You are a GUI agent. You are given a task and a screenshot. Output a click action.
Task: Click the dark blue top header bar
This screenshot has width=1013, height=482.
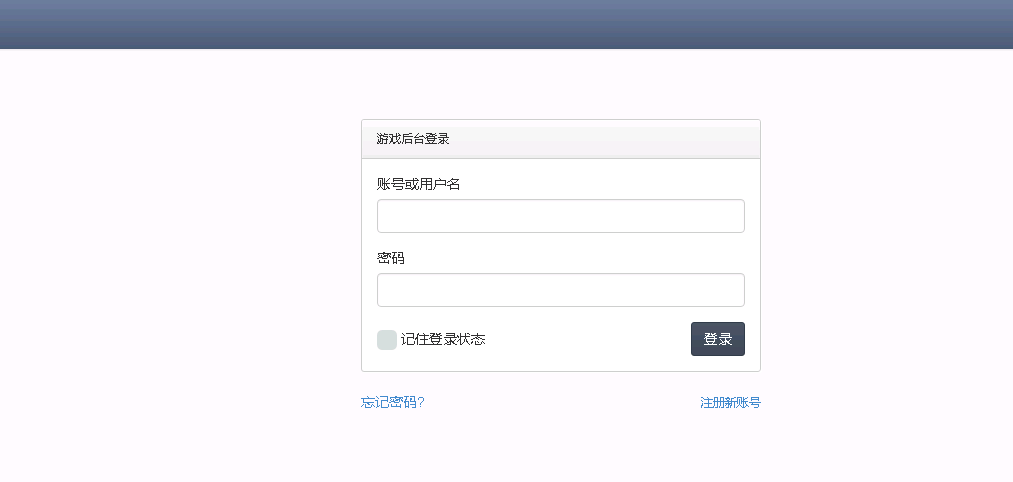[506, 25]
